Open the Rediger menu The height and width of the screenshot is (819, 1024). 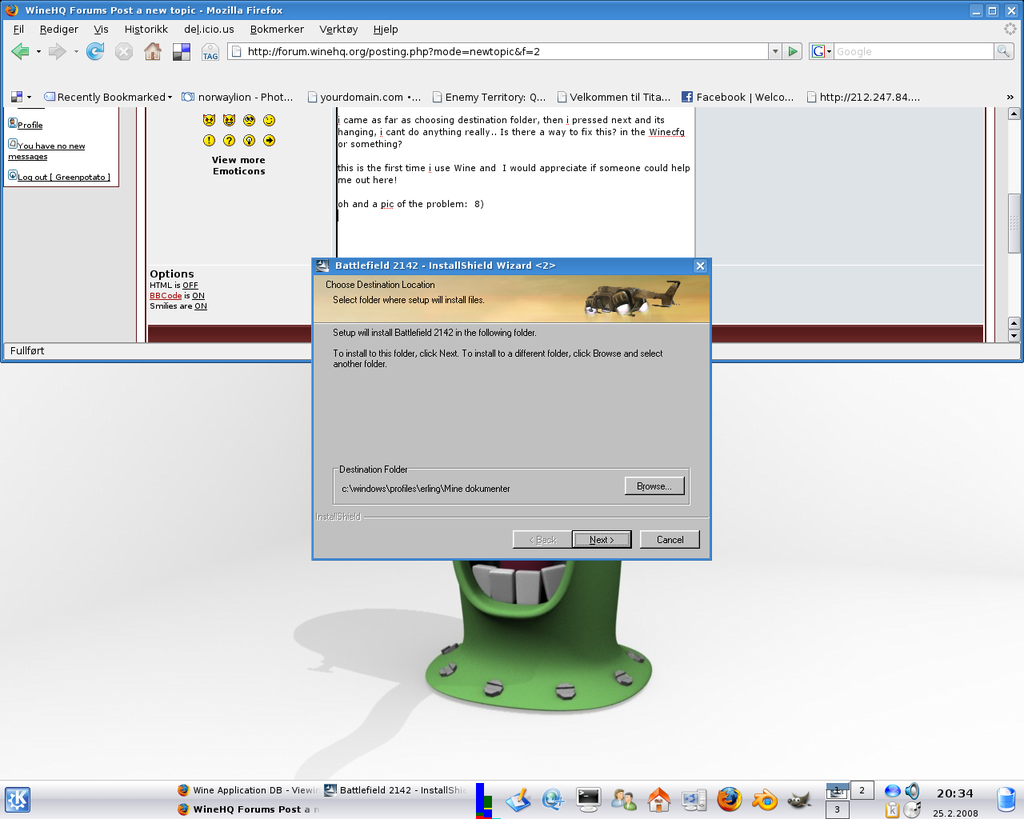[59, 29]
